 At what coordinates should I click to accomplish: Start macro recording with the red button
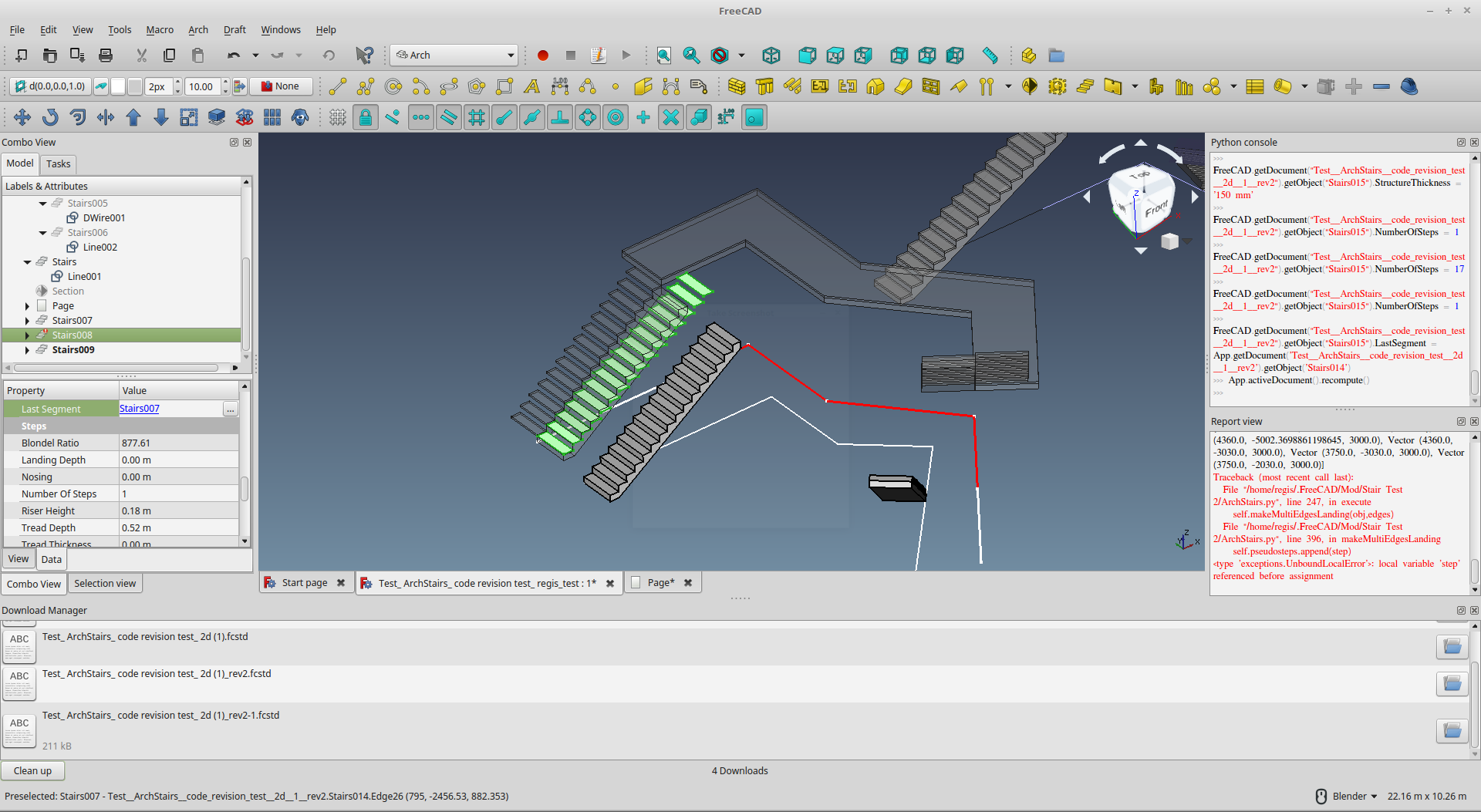[x=542, y=56]
